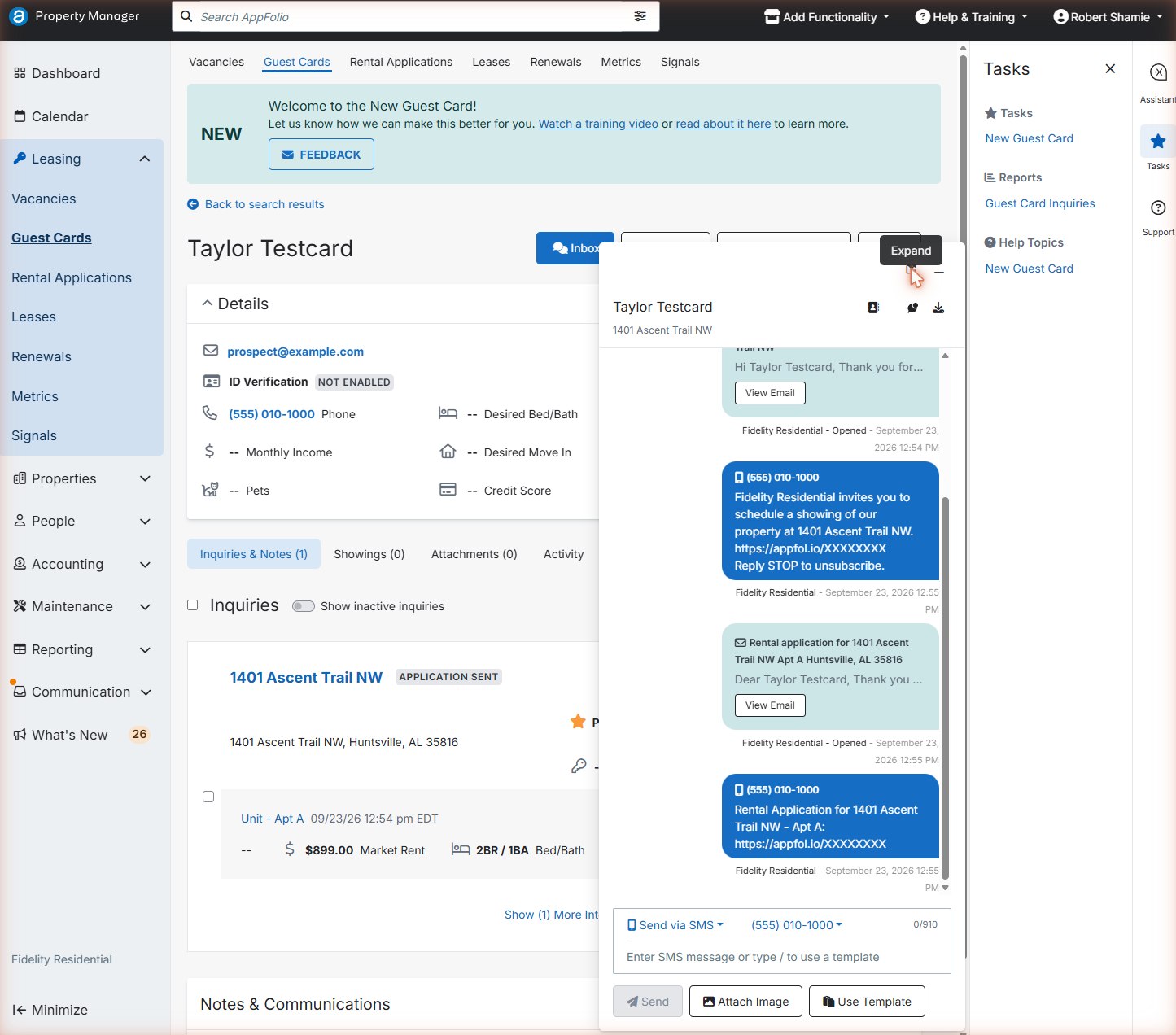Click the chat bubble icon beside download icon
This screenshot has width=1176, height=1035.
point(912,308)
